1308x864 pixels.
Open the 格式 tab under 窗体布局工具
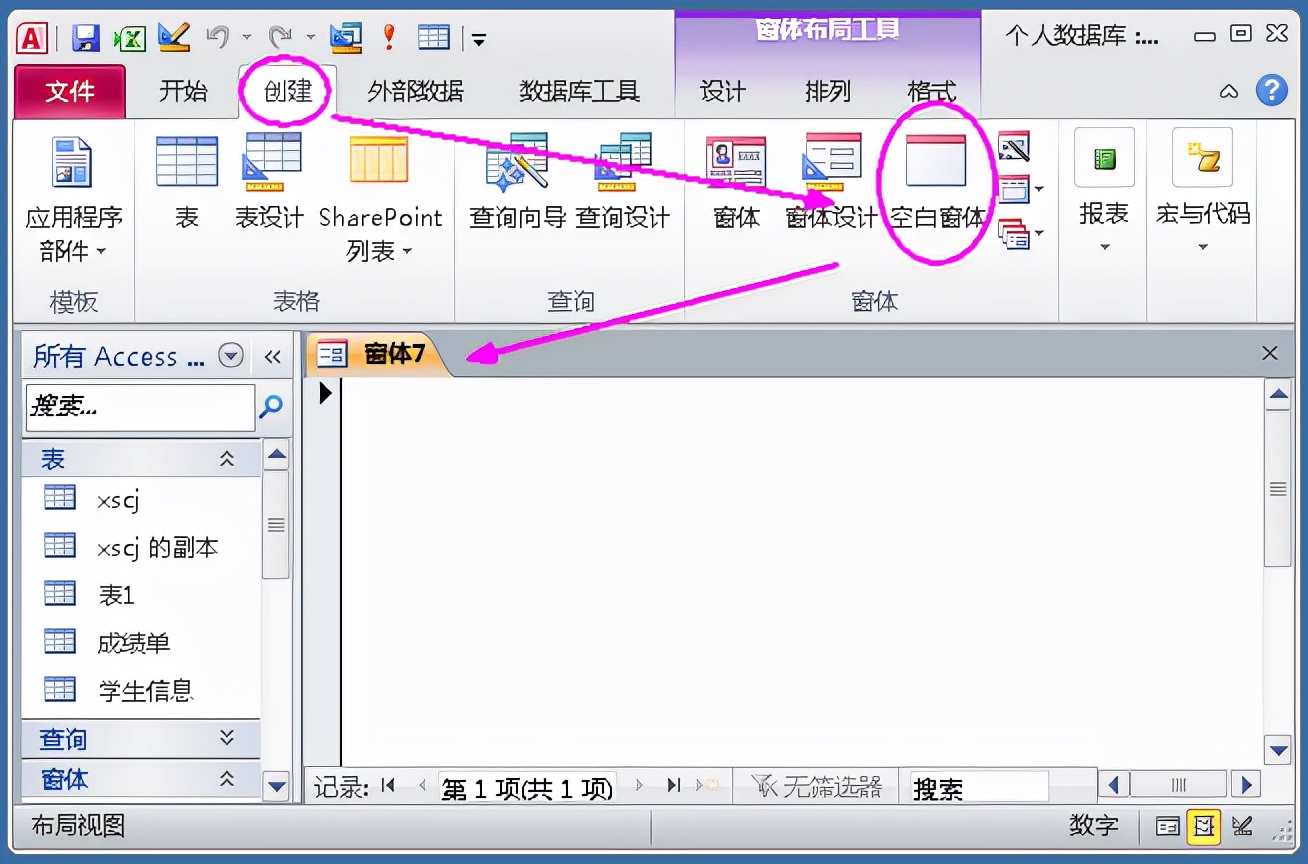932,90
